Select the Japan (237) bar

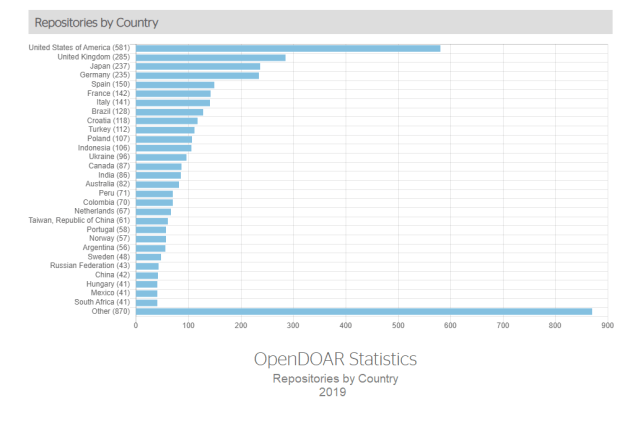[198, 66]
